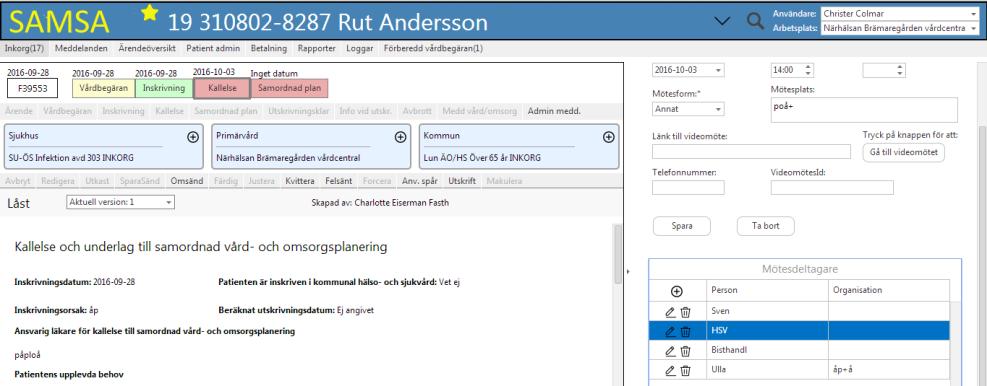Edit participant Ulla with pencil icon
This screenshot has height=386, width=987.
pos(670,370)
